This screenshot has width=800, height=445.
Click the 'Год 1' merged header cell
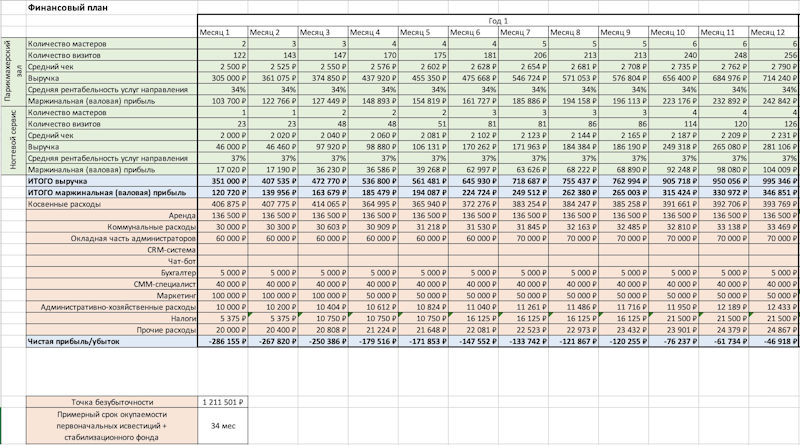498,21
